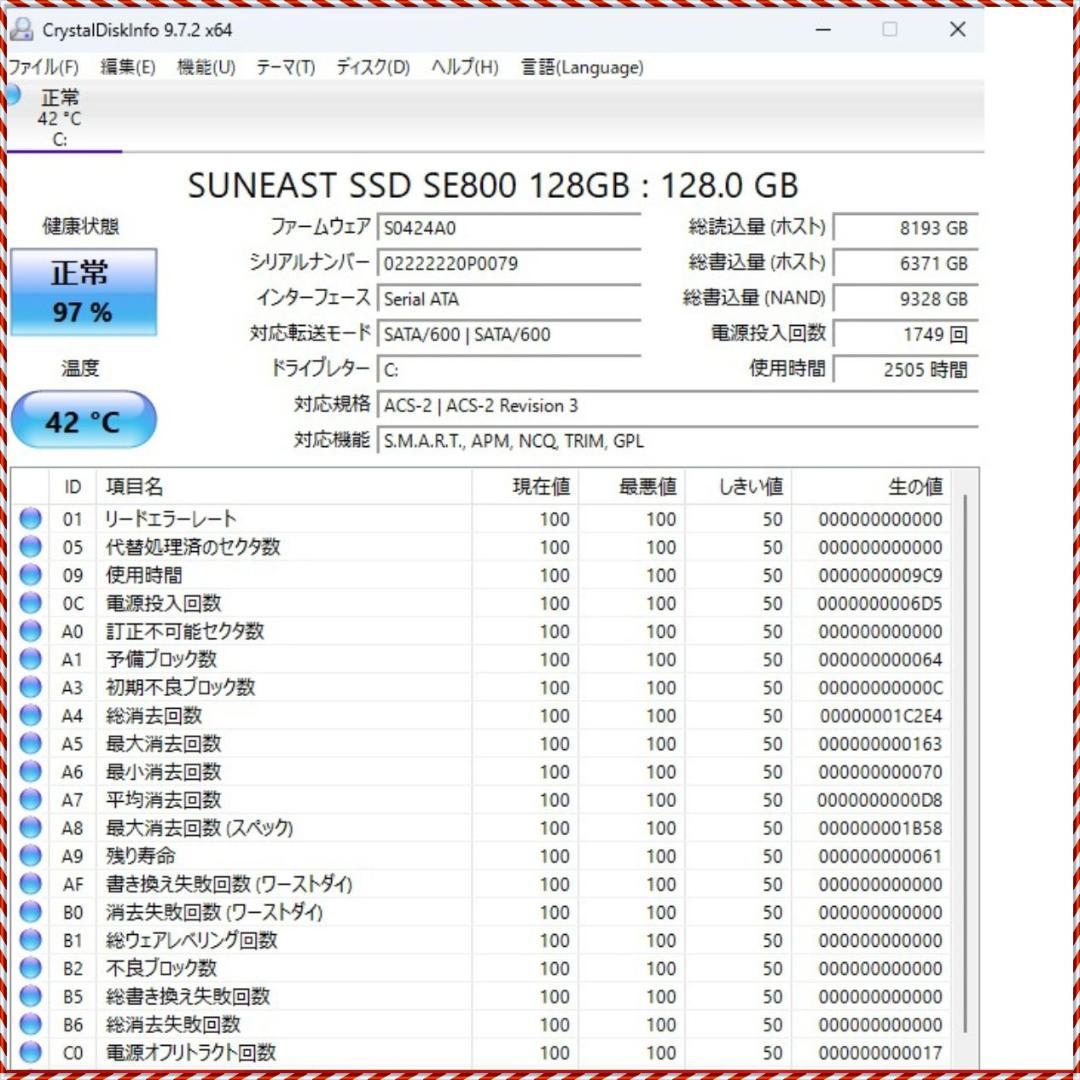The height and width of the screenshot is (1080, 1080).
Task: Click the インターフェース field Serial ATA
Action: pyautogui.click(x=509, y=299)
